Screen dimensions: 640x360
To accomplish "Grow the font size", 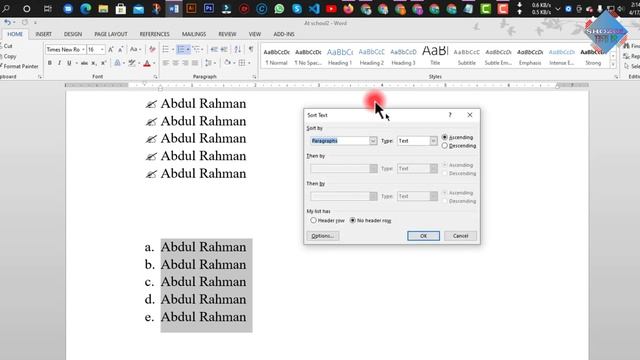I will coord(111,49).
